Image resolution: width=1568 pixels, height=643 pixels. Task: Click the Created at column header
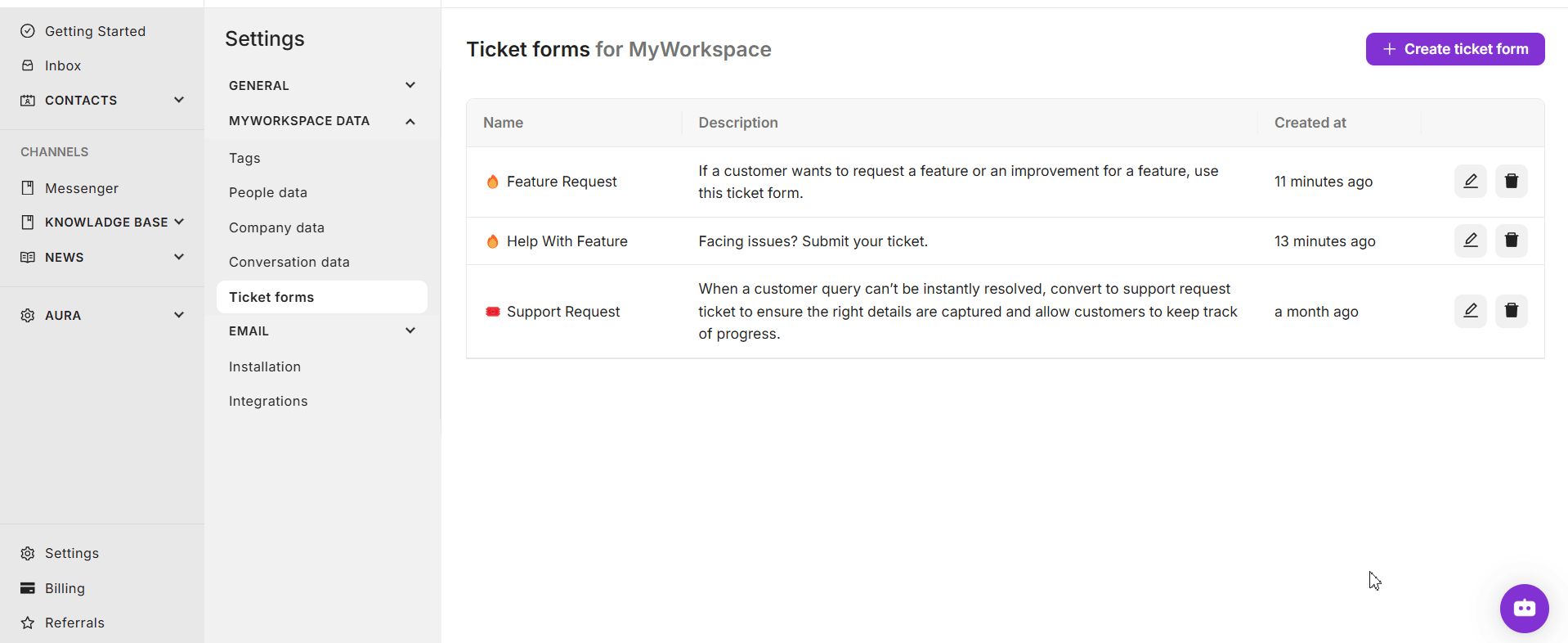pyautogui.click(x=1310, y=123)
